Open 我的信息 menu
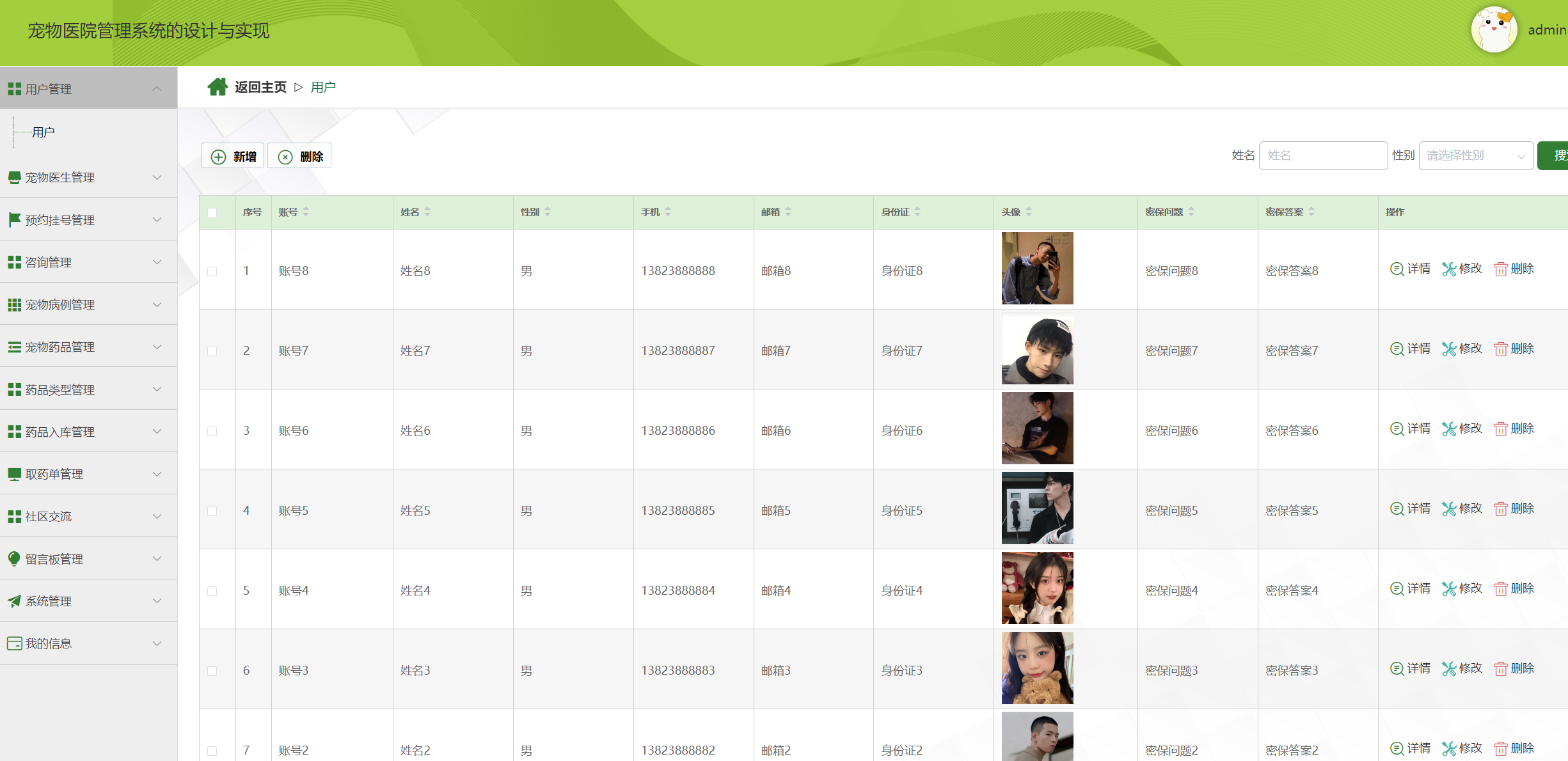Image resolution: width=1568 pixels, height=761 pixels. (88, 643)
